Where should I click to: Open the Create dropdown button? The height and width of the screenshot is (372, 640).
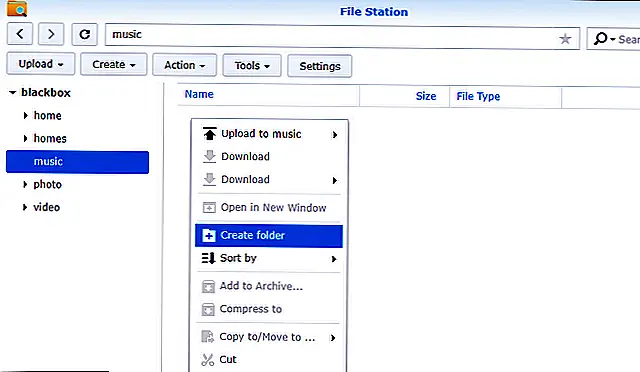[113, 65]
